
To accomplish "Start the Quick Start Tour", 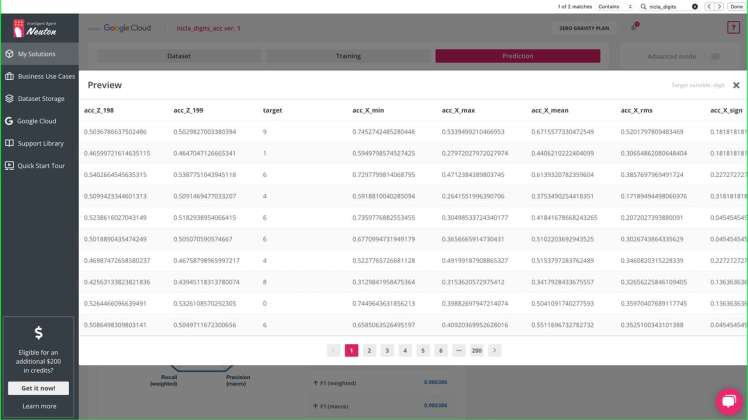I will tap(40, 166).
